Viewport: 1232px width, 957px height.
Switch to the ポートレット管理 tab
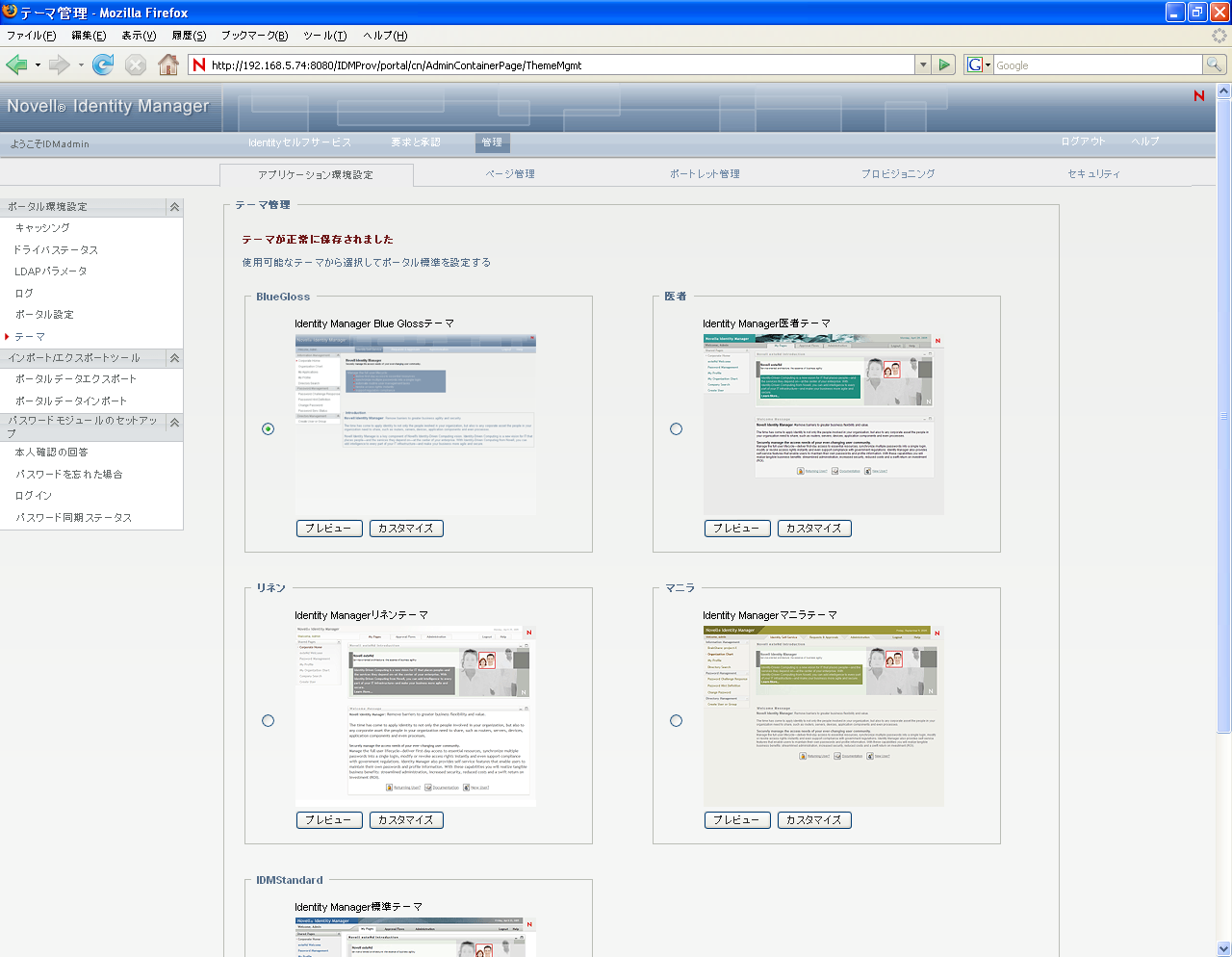[705, 174]
